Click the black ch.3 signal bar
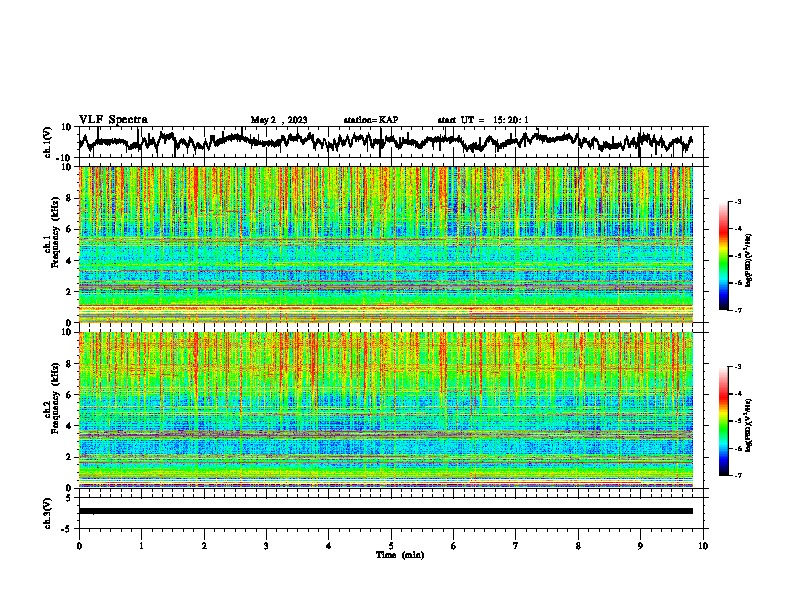 pos(386,511)
